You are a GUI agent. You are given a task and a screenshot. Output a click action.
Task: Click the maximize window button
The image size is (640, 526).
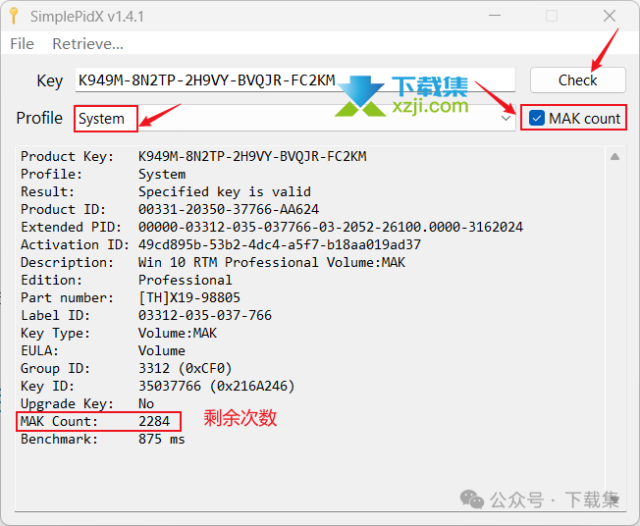551,16
